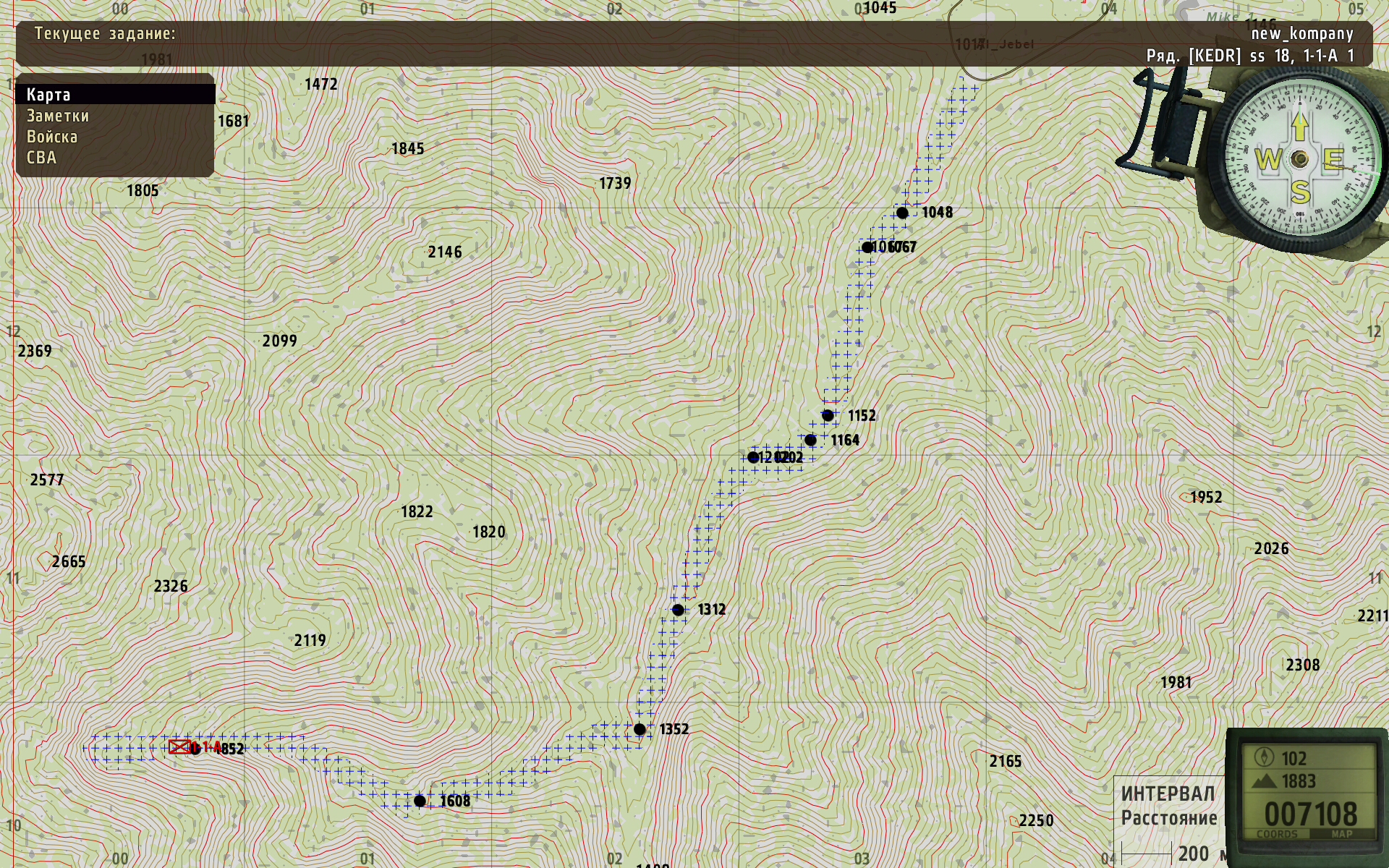This screenshot has height=868, width=1389.
Task: Click elevation label 2165 on map
Action: tap(1006, 762)
